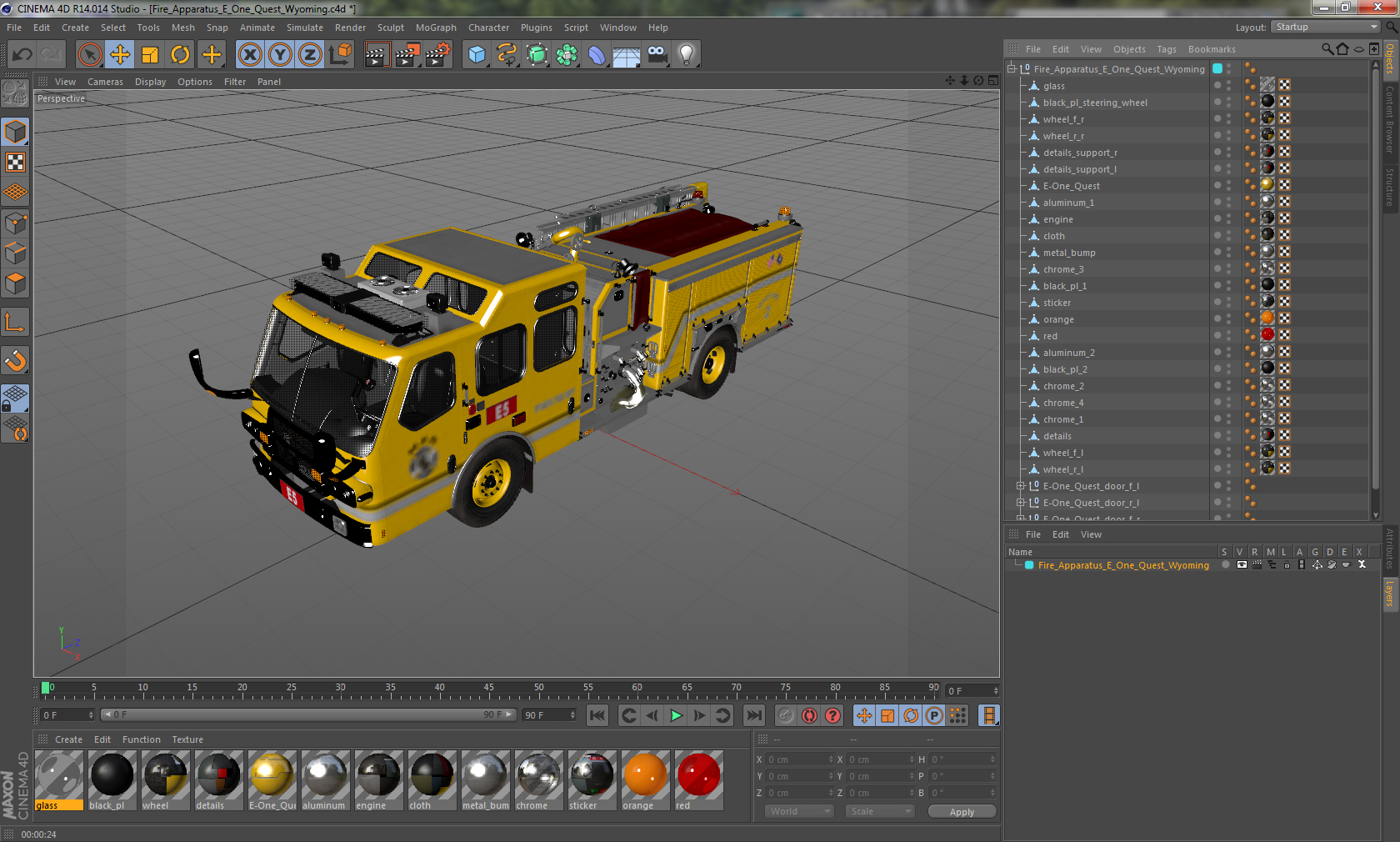
Task: Open the Character menu
Action: pyautogui.click(x=488, y=28)
